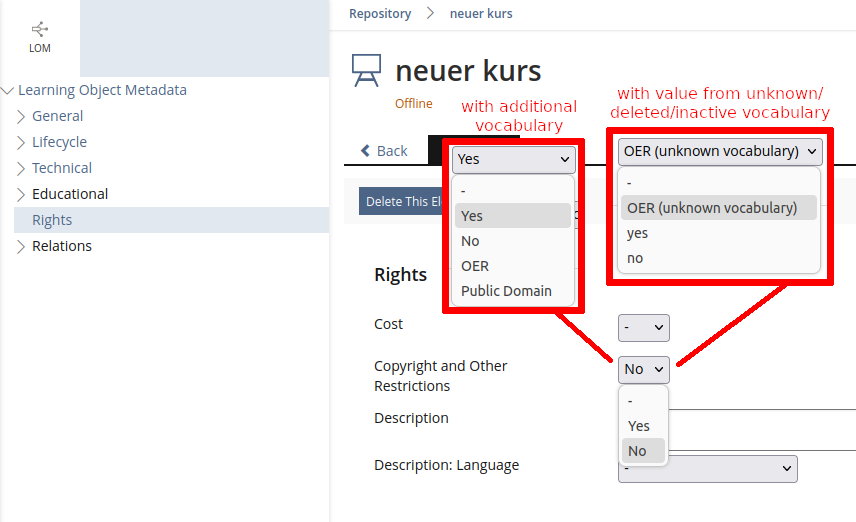The width and height of the screenshot is (856, 522).
Task: Click the Delete This Element button
Action: pos(401,201)
